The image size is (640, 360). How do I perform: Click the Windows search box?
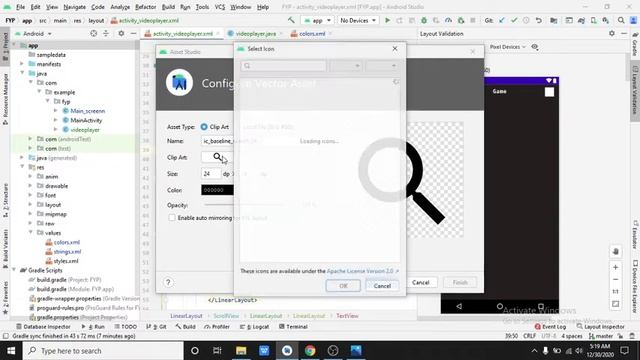click(103, 351)
